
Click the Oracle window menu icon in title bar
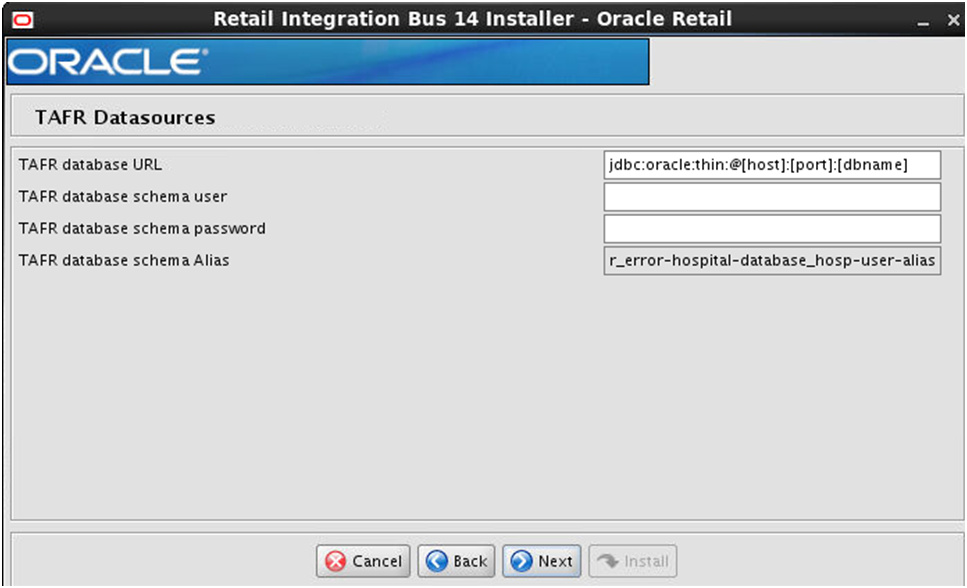coord(23,20)
